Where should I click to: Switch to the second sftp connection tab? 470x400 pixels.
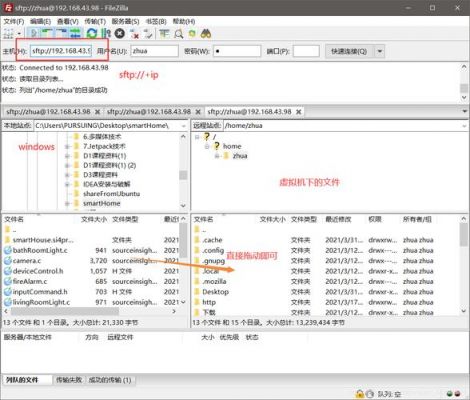(x=149, y=112)
